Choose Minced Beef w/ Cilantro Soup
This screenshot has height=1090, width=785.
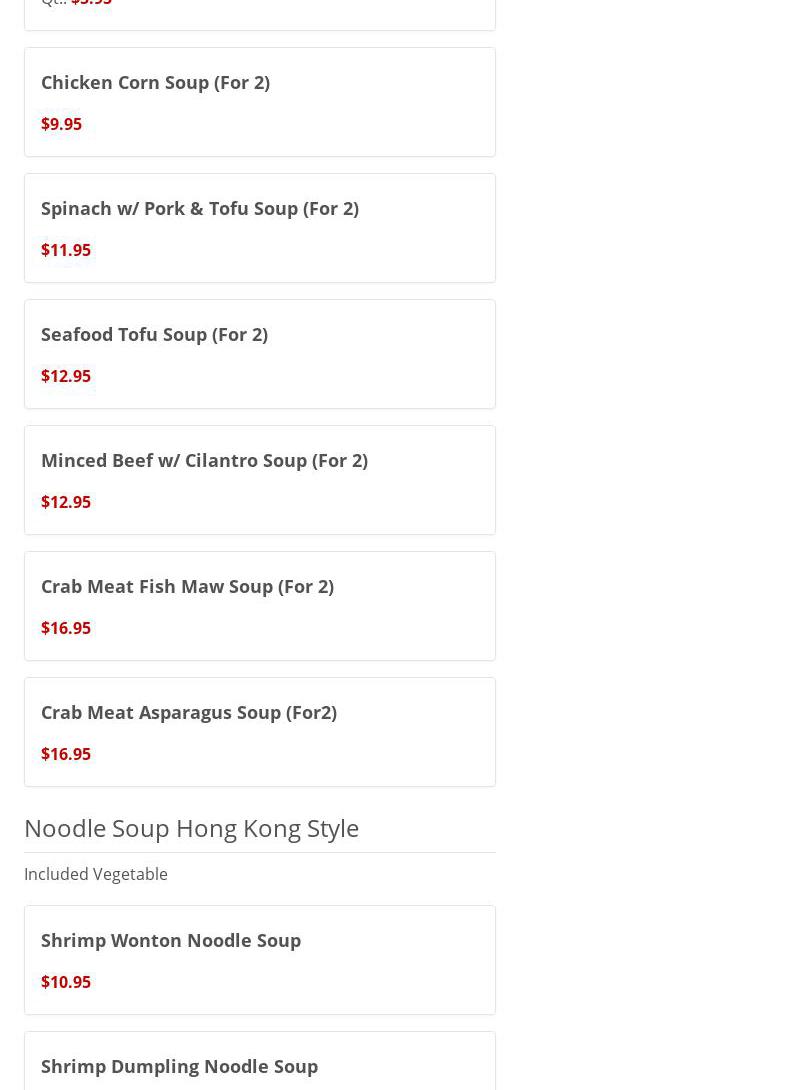204,460
